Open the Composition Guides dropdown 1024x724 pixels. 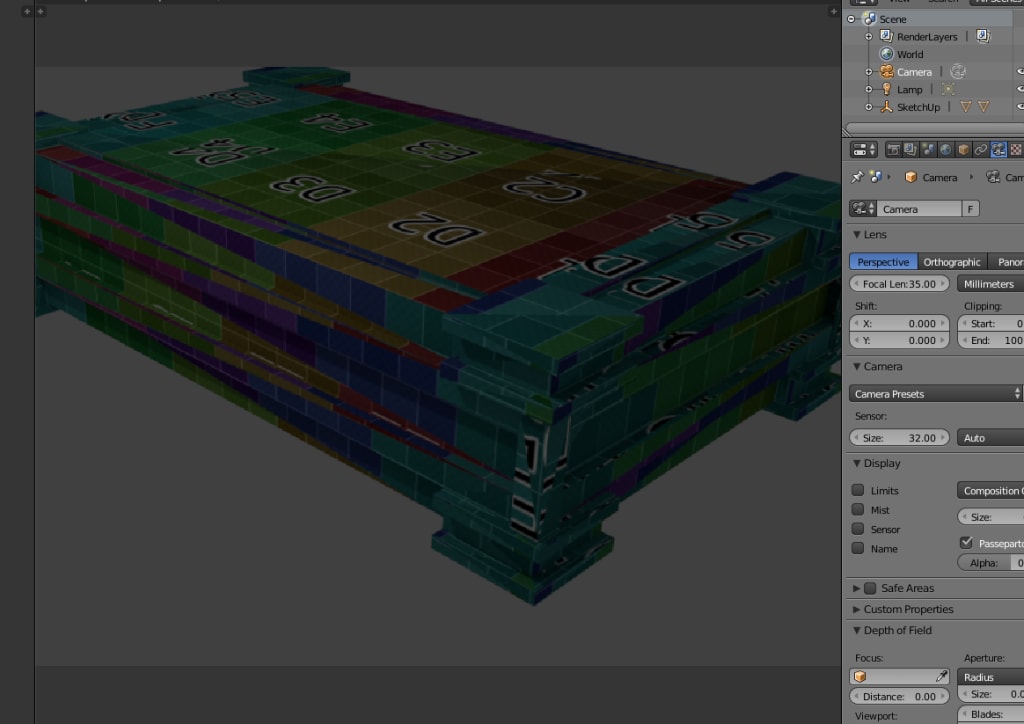pos(990,491)
